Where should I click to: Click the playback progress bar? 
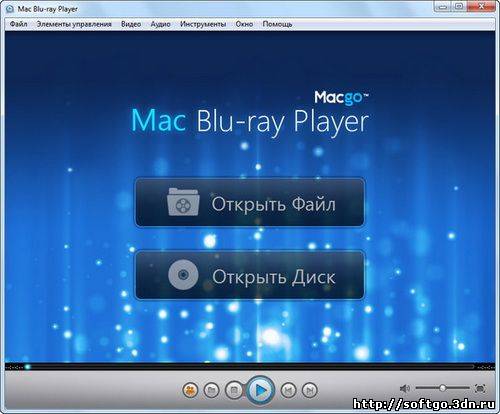coord(250,367)
